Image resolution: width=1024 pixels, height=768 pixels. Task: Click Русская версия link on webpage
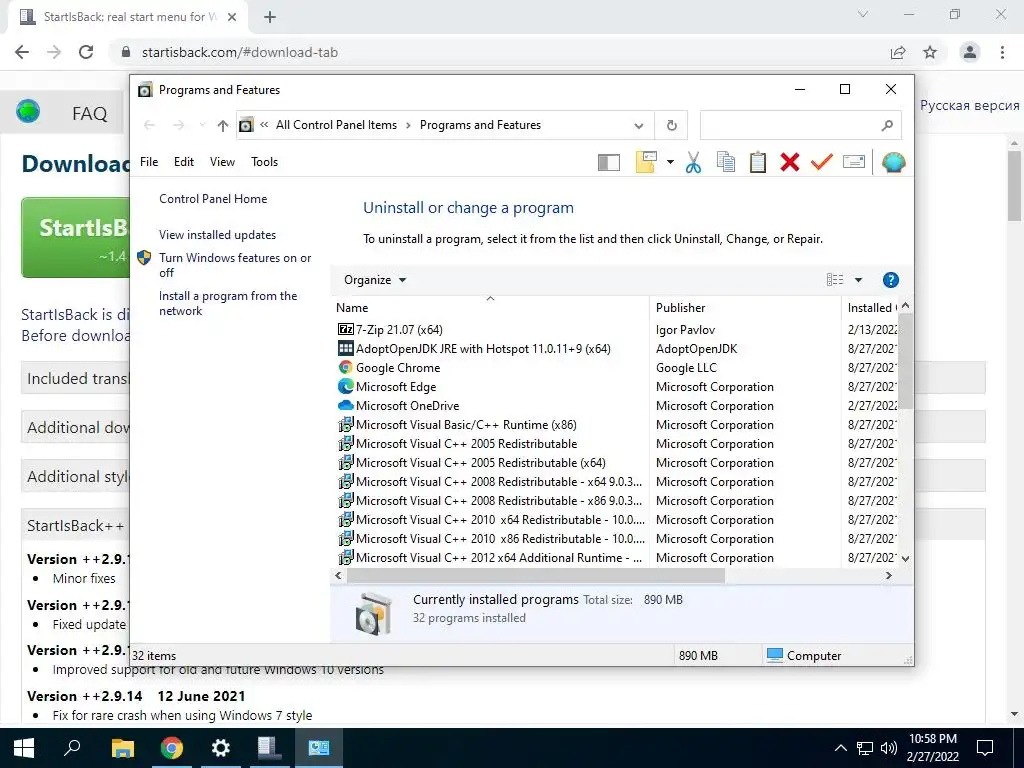pyautogui.click(x=969, y=105)
